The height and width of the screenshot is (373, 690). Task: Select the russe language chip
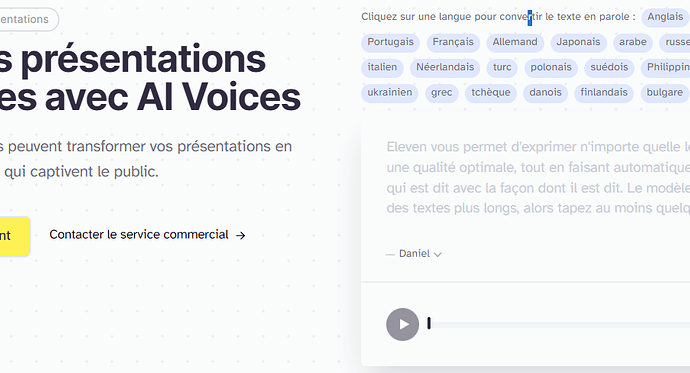click(x=675, y=42)
